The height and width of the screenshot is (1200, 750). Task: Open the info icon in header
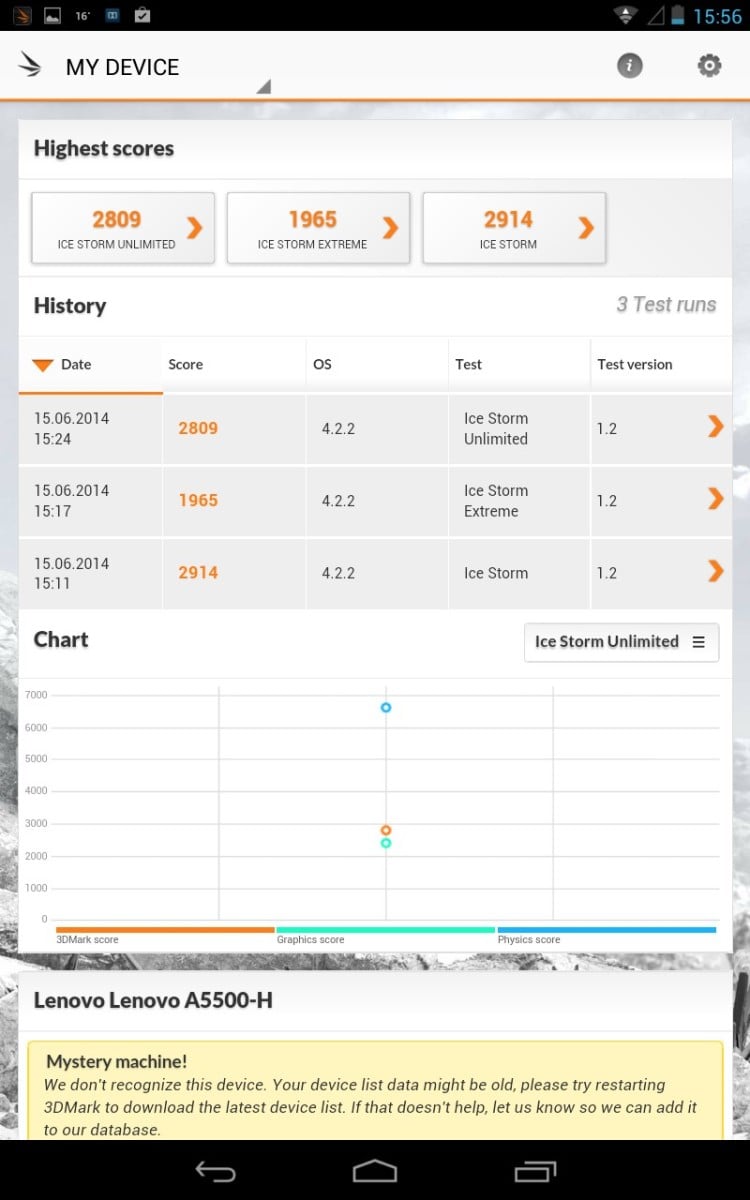click(x=629, y=66)
